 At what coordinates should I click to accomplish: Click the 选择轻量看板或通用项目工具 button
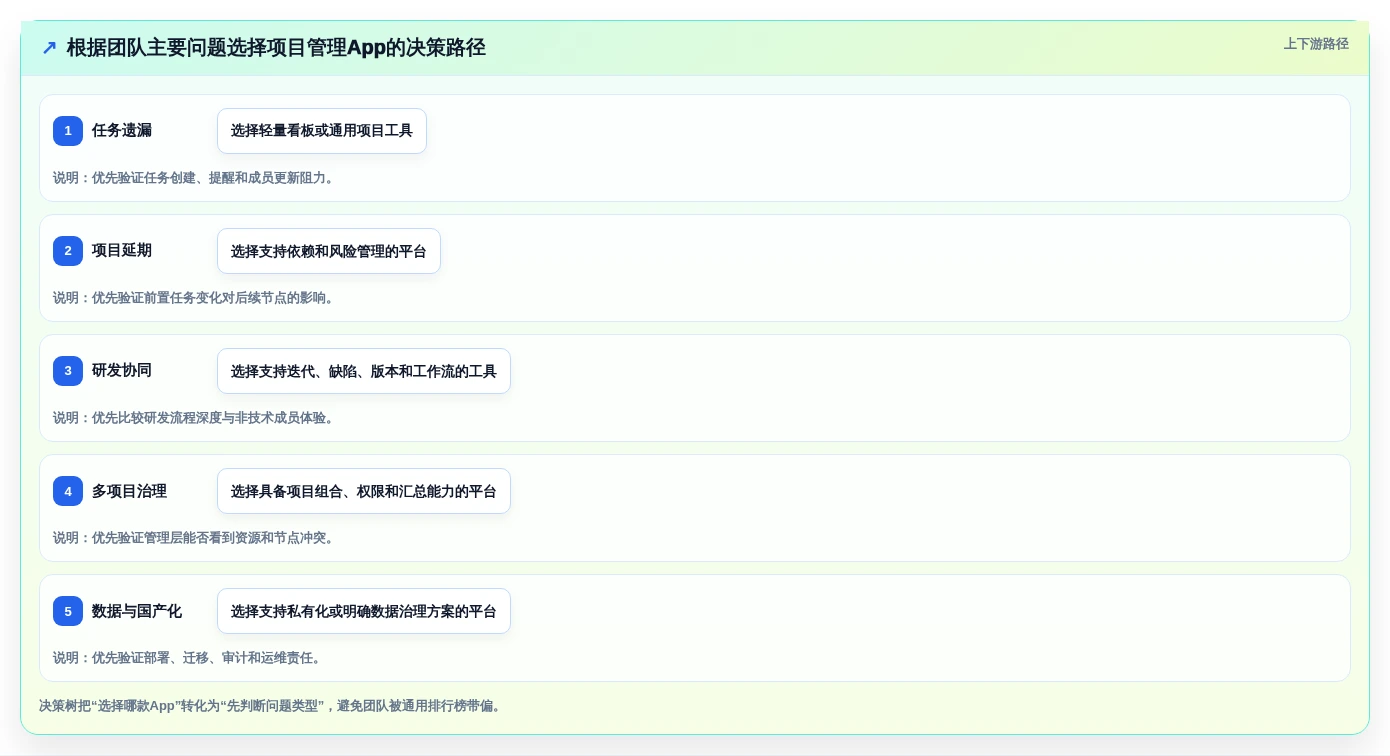(x=322, y=131)
